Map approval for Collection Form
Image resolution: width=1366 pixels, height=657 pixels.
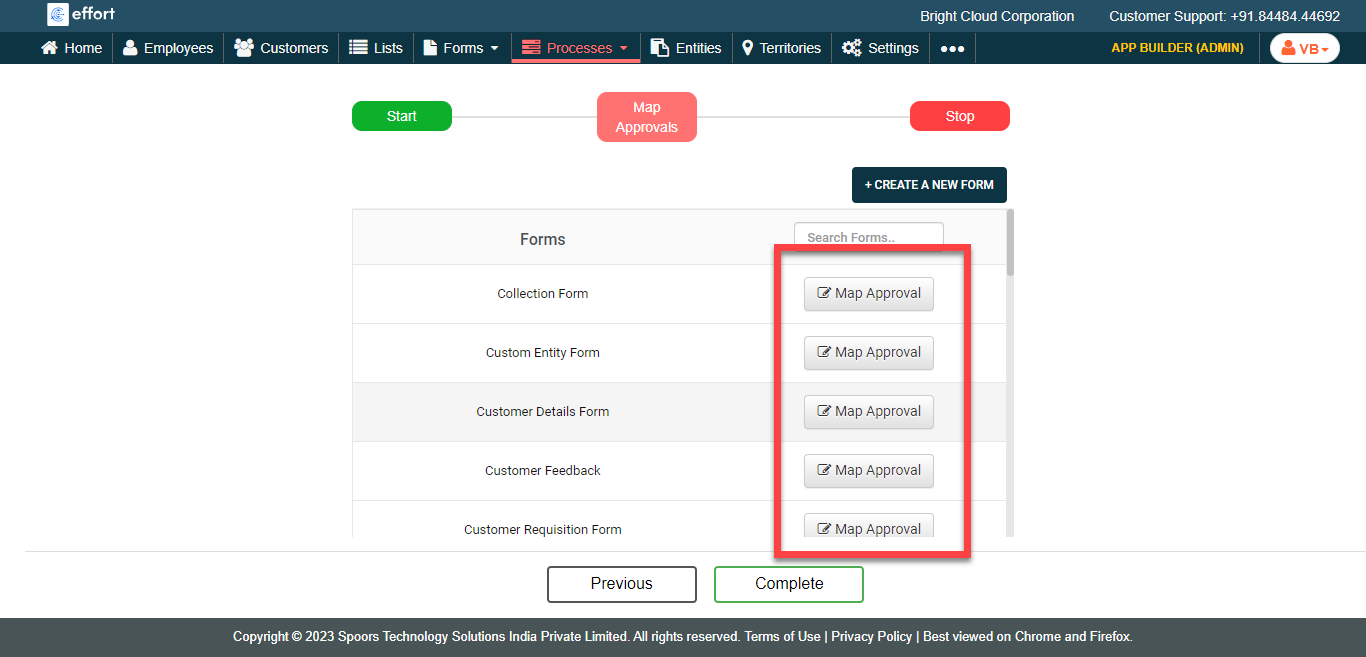[x=868, y=294]
